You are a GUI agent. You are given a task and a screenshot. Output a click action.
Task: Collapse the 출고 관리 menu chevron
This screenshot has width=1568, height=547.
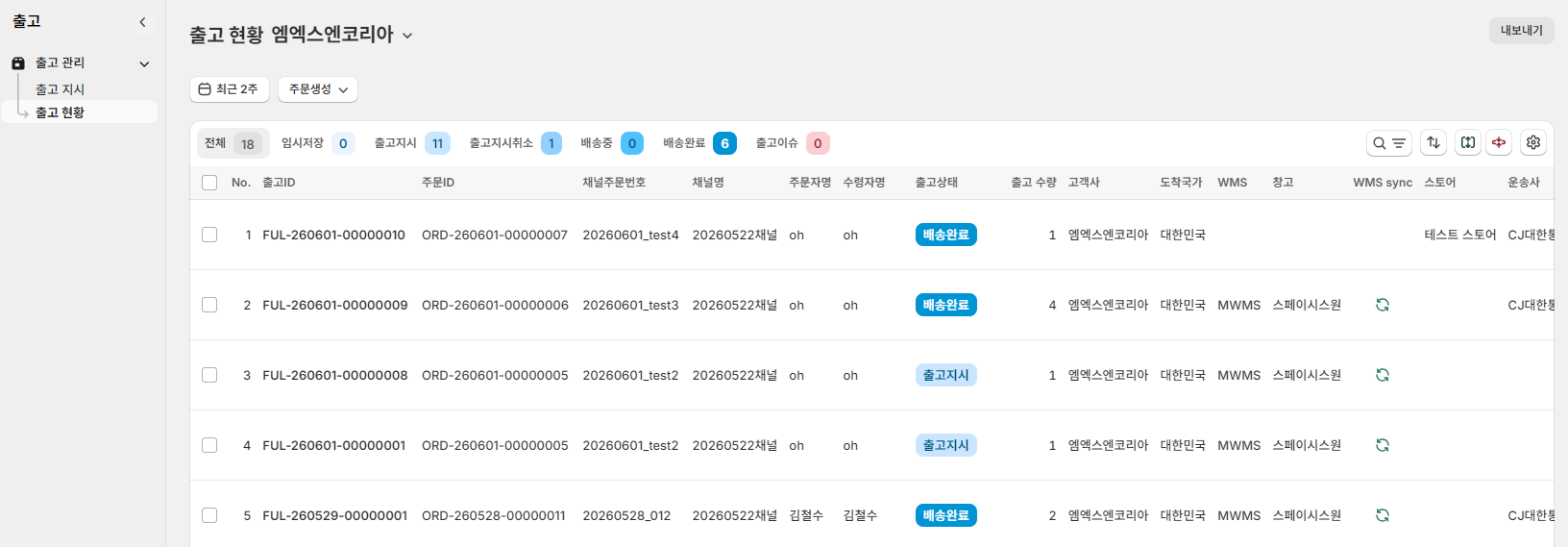point(144,64)
